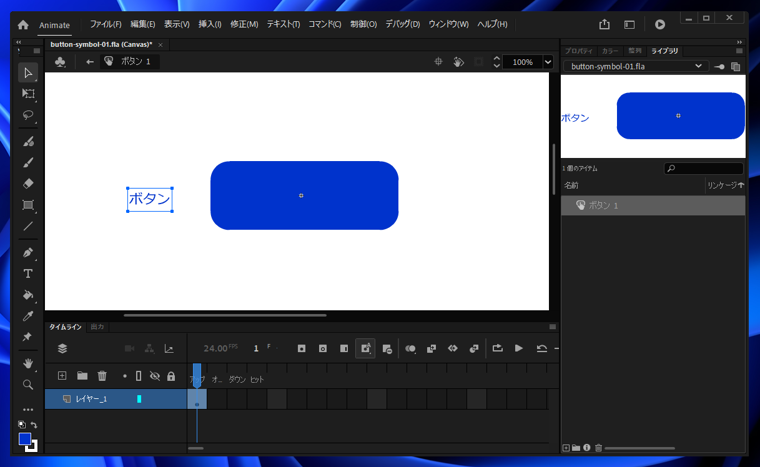Click the Rotation tool icon above the stage
760x467 pixels.
tap(459, 62)
